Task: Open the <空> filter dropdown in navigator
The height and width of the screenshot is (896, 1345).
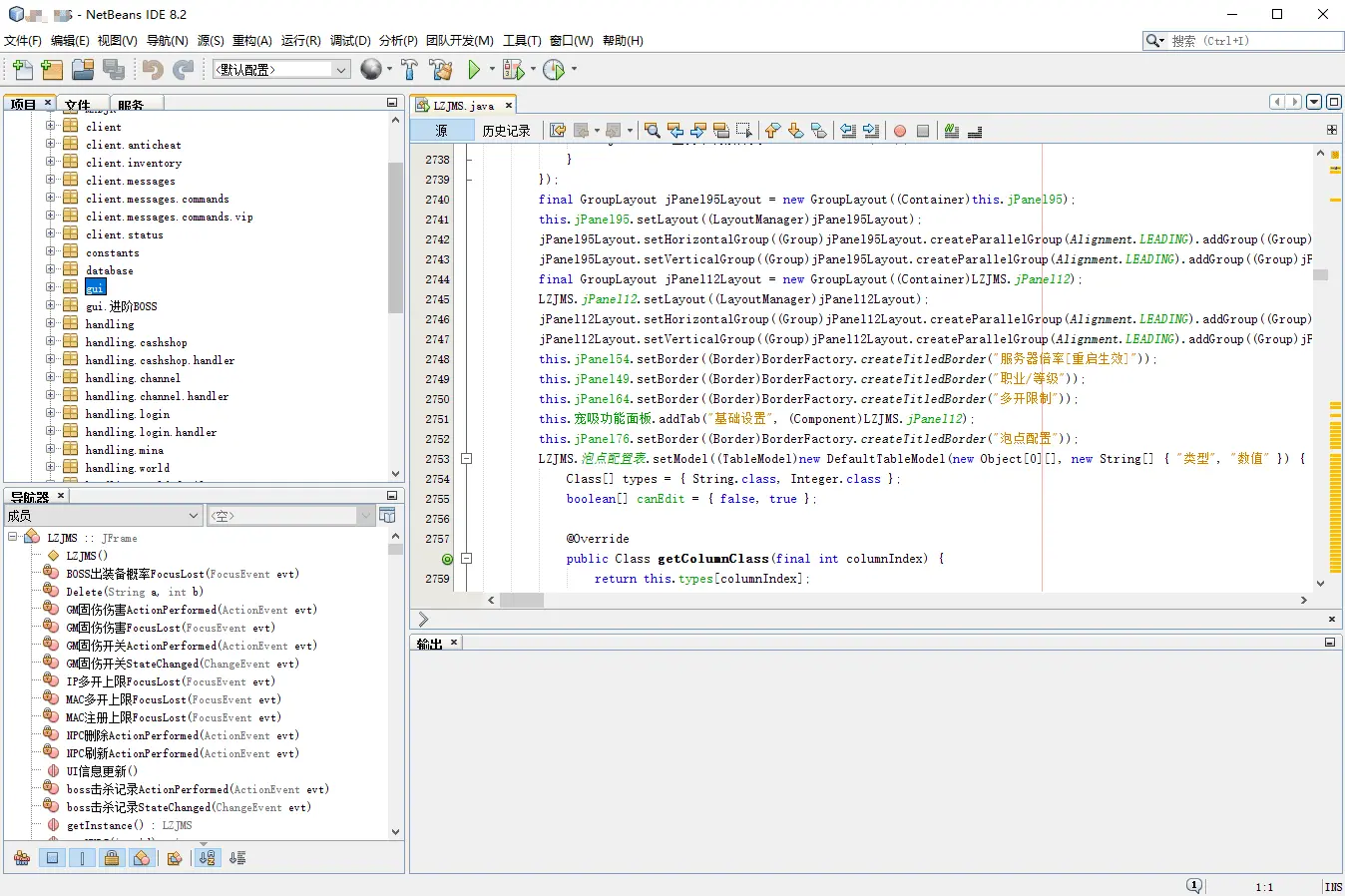Action: 291,515
